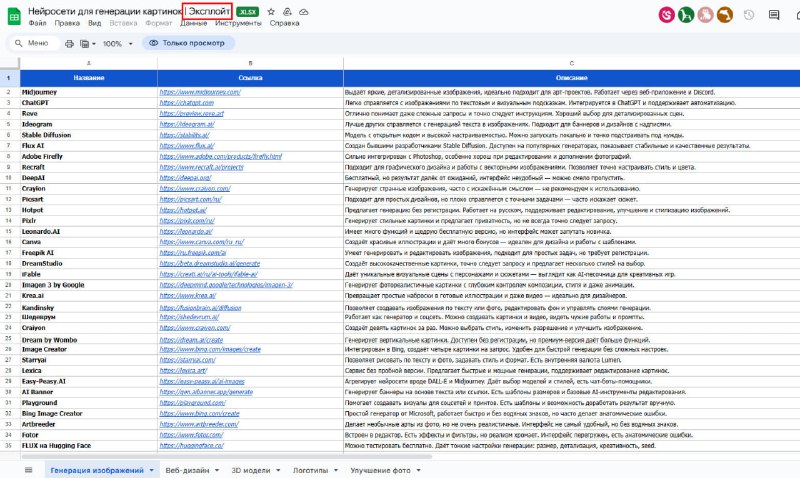The height and width of the screenshot is (478, 800).
Task: Click the Название header cell
Action: tap(89, 78)
